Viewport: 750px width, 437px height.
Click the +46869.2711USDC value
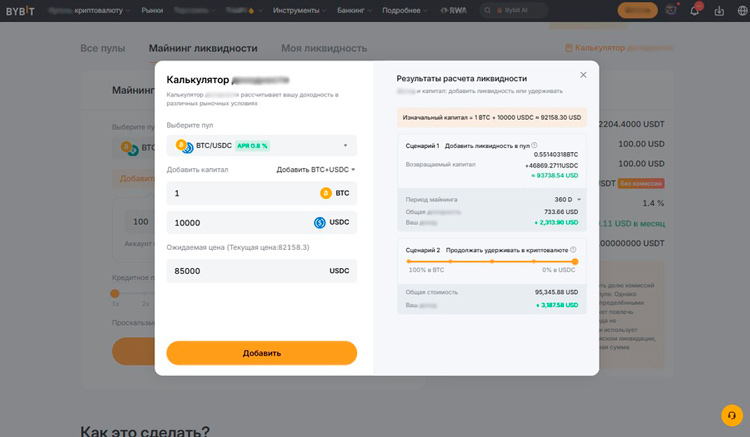(551, 165)
